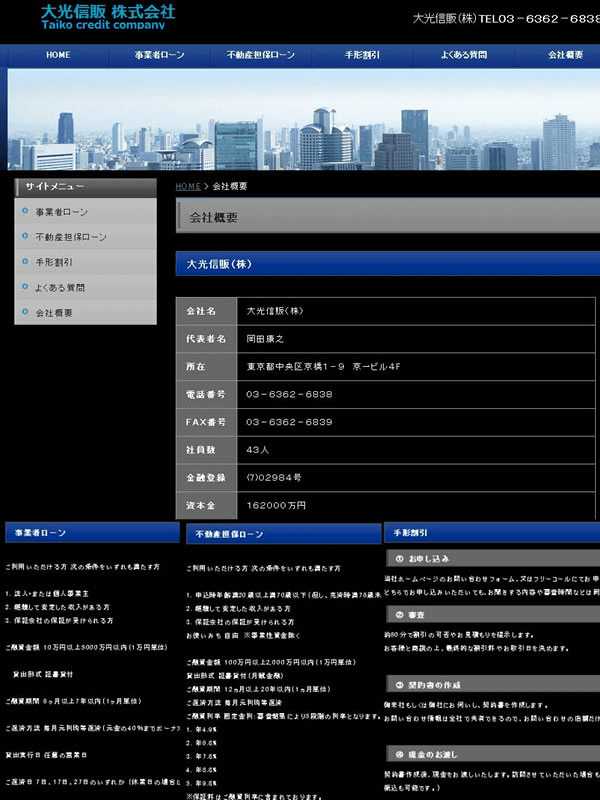Click the 大光信販（株） blue section heading

tap(388, 264)
